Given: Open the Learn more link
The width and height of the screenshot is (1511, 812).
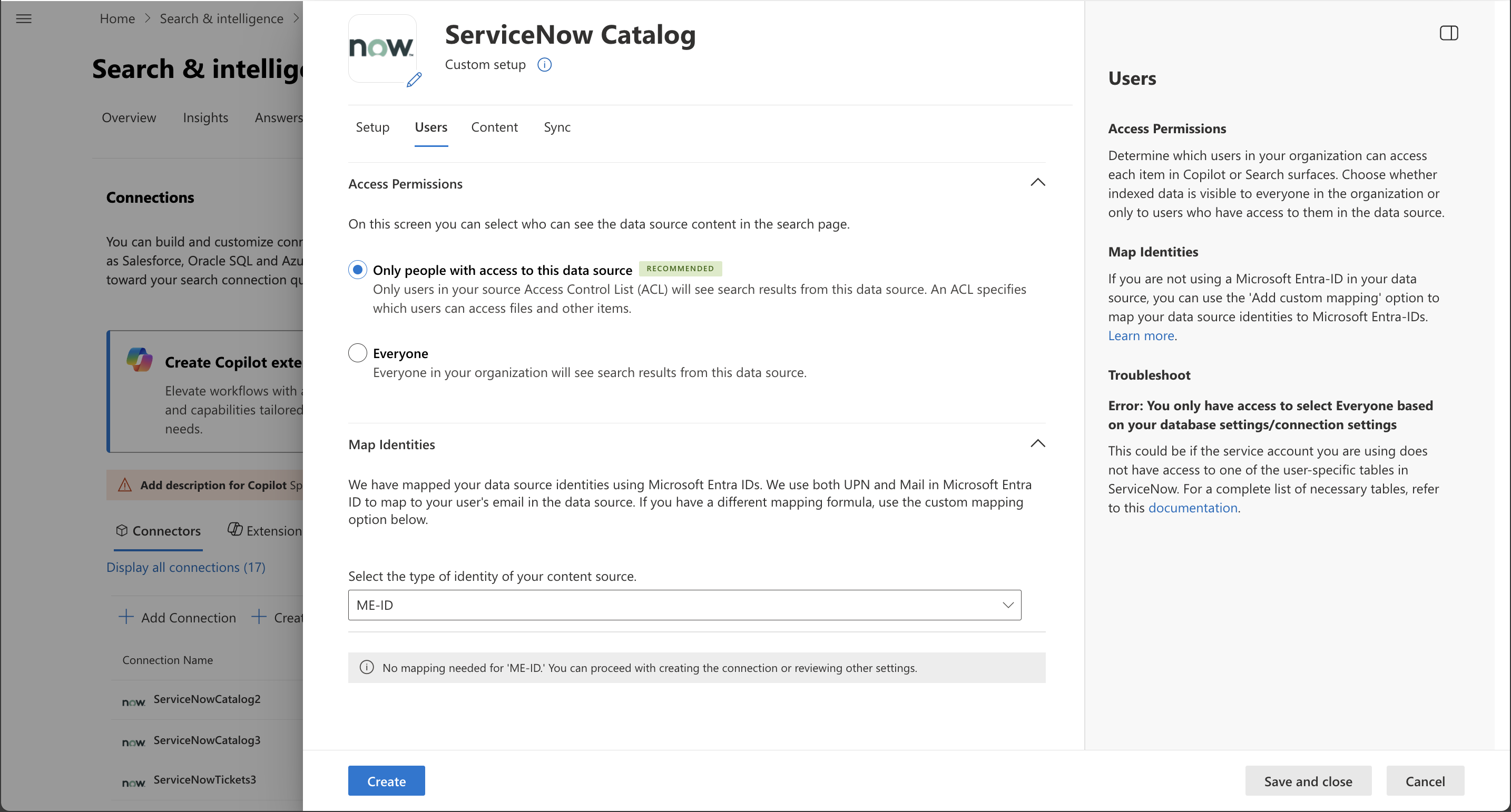Looking at the screenshot, I should [1140, 336].
